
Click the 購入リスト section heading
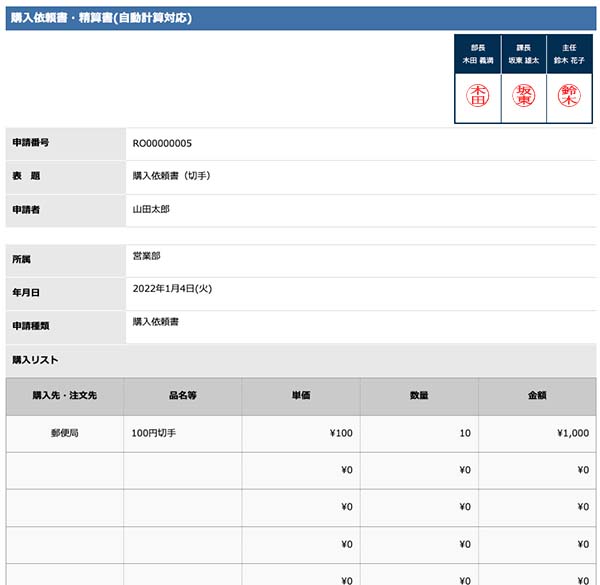35,360
